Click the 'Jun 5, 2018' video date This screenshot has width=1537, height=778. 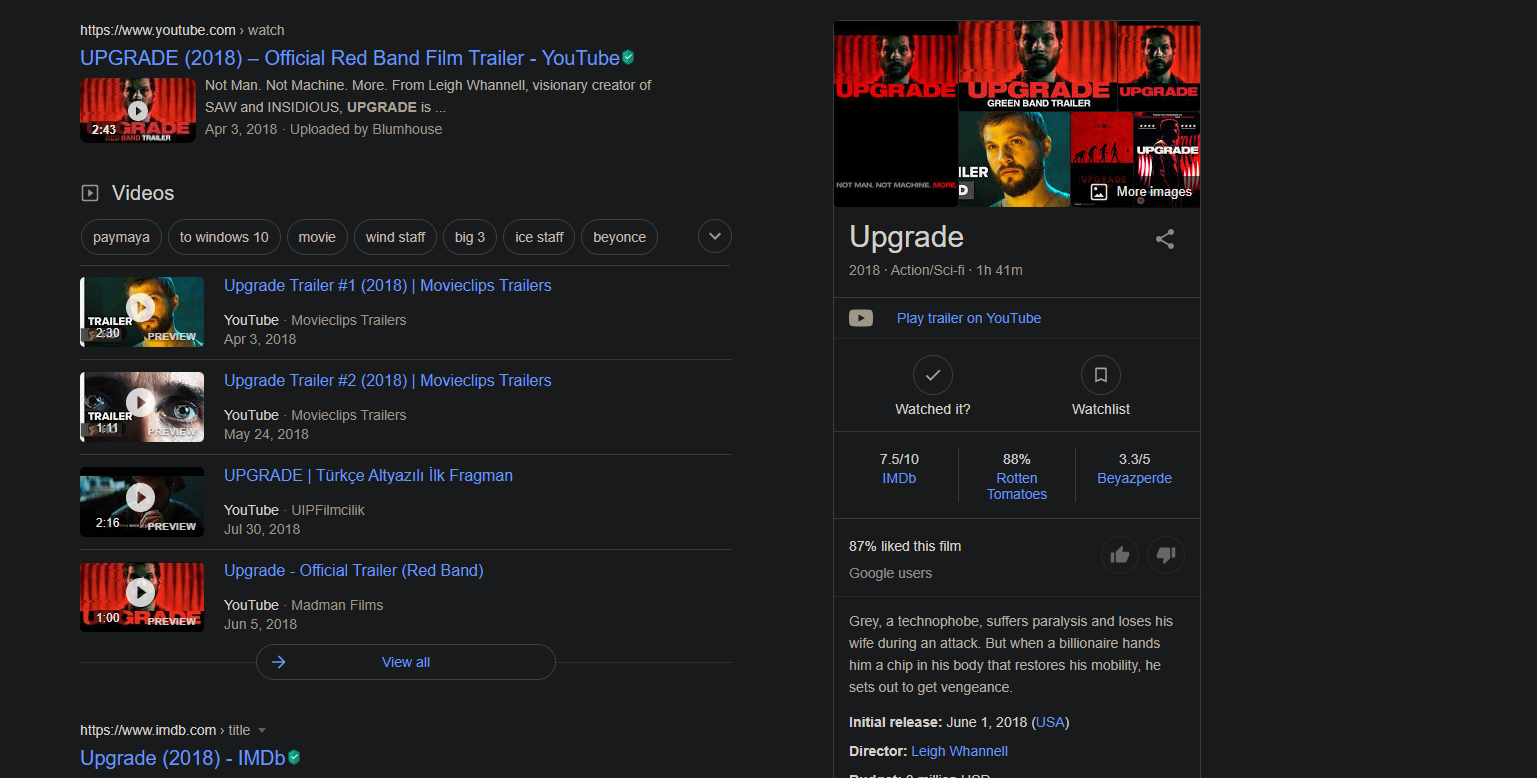coord(260,624)
